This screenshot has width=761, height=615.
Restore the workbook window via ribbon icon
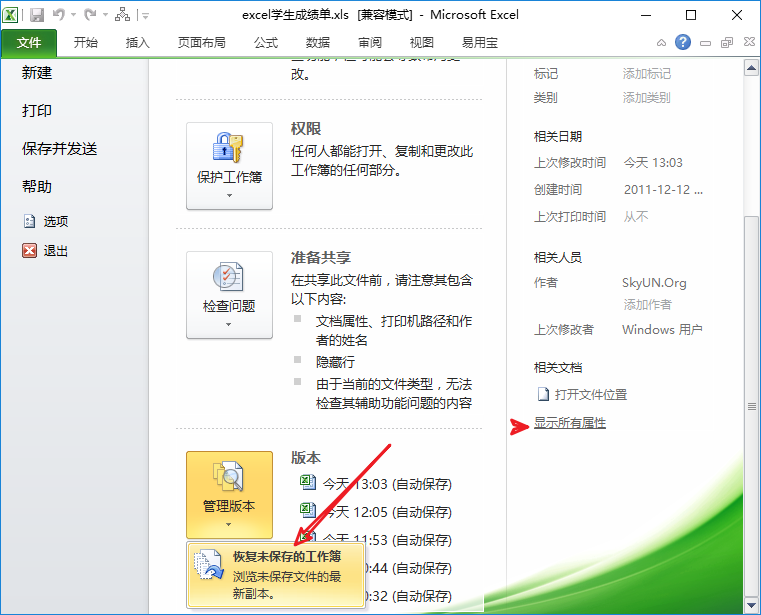(727, 43)
